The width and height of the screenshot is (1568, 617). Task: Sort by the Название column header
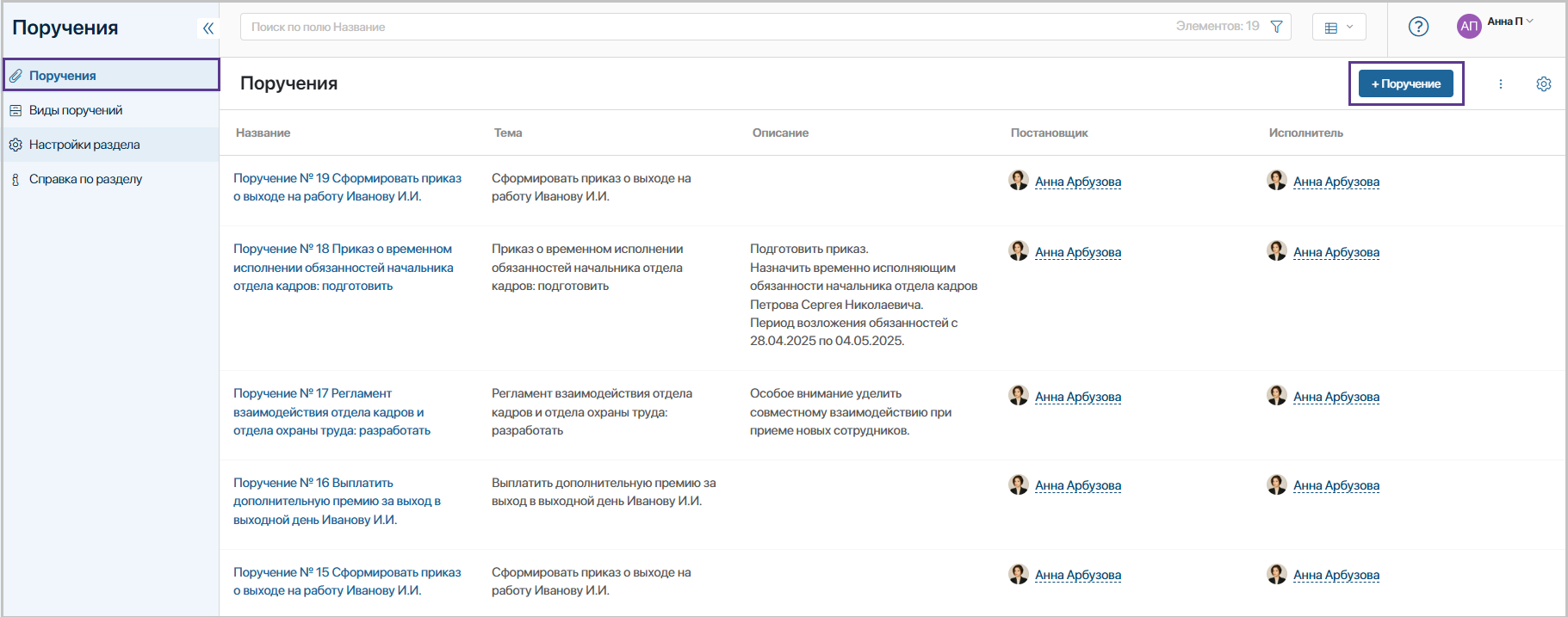point(263,133)
